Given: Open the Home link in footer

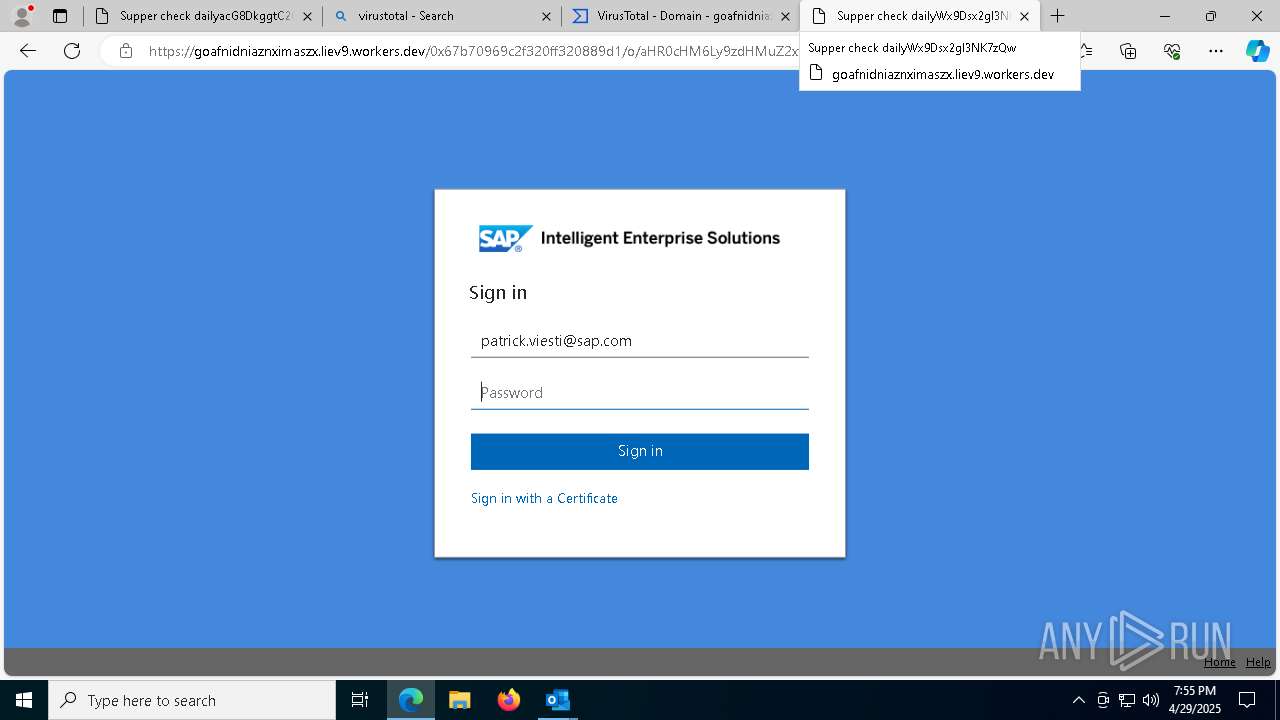Looking at the screenshot, I should [1219, 662].
